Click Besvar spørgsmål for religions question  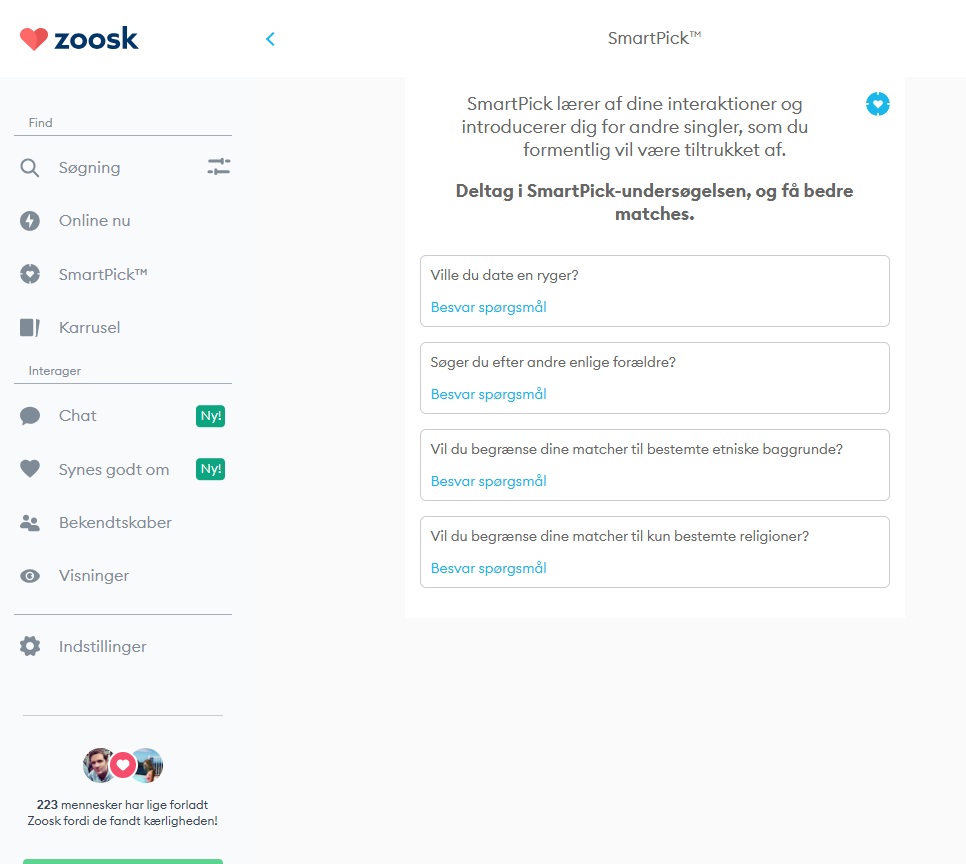point(489,568)
